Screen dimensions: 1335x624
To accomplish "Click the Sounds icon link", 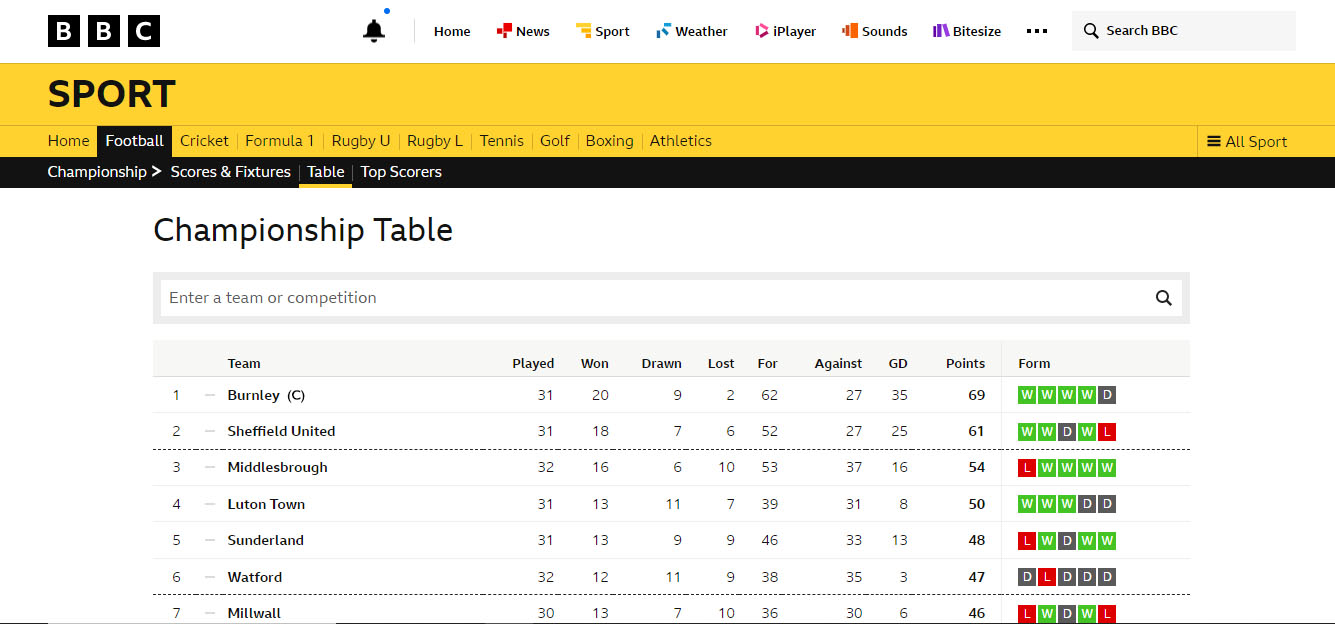I will pyautogui.click(x=850, y=31).
